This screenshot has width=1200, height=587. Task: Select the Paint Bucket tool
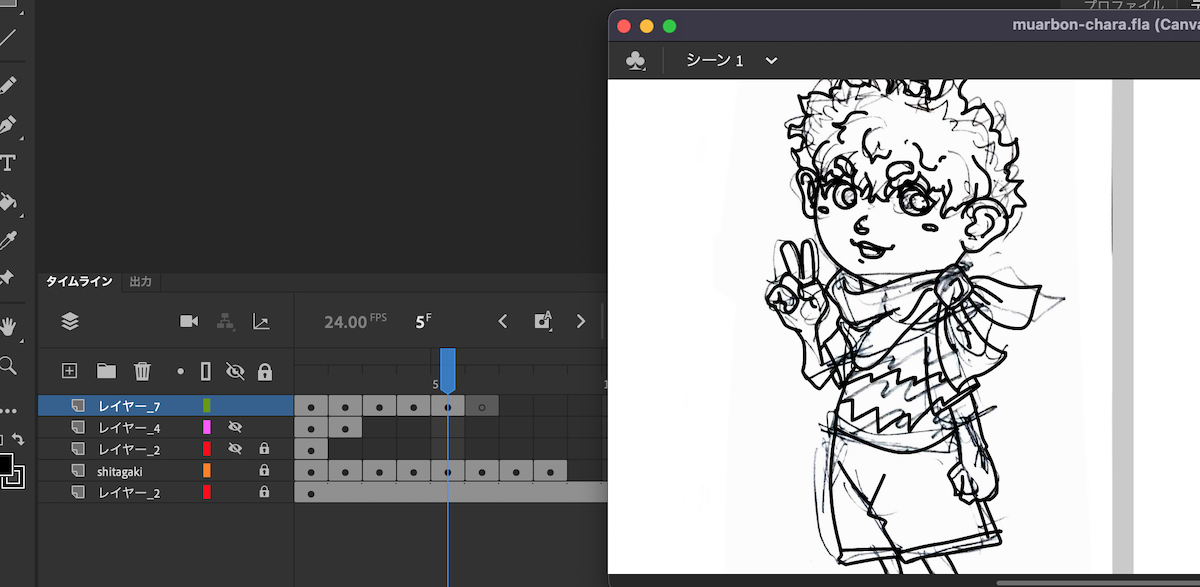pos(8,202)
